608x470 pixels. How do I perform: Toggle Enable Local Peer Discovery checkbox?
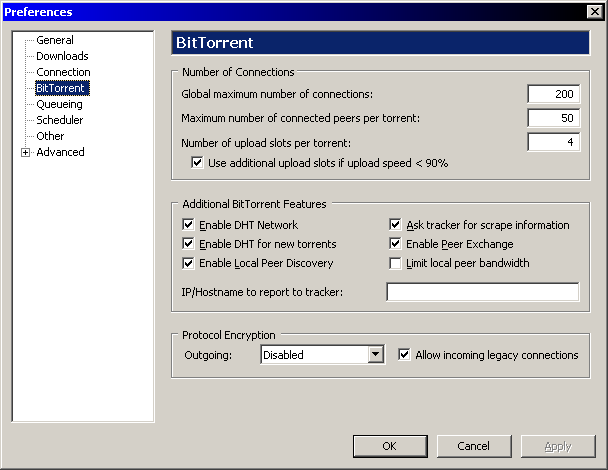tap(188, 263)
